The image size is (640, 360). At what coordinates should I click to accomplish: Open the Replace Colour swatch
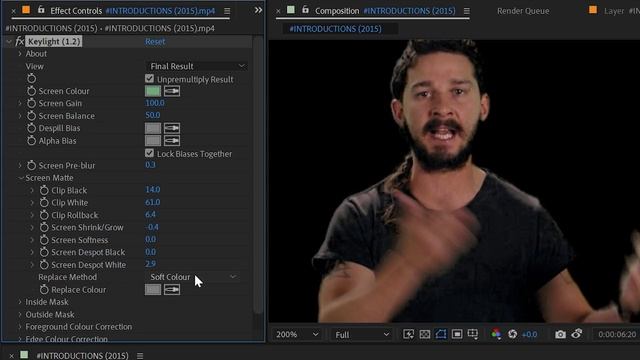click(153, 289)
